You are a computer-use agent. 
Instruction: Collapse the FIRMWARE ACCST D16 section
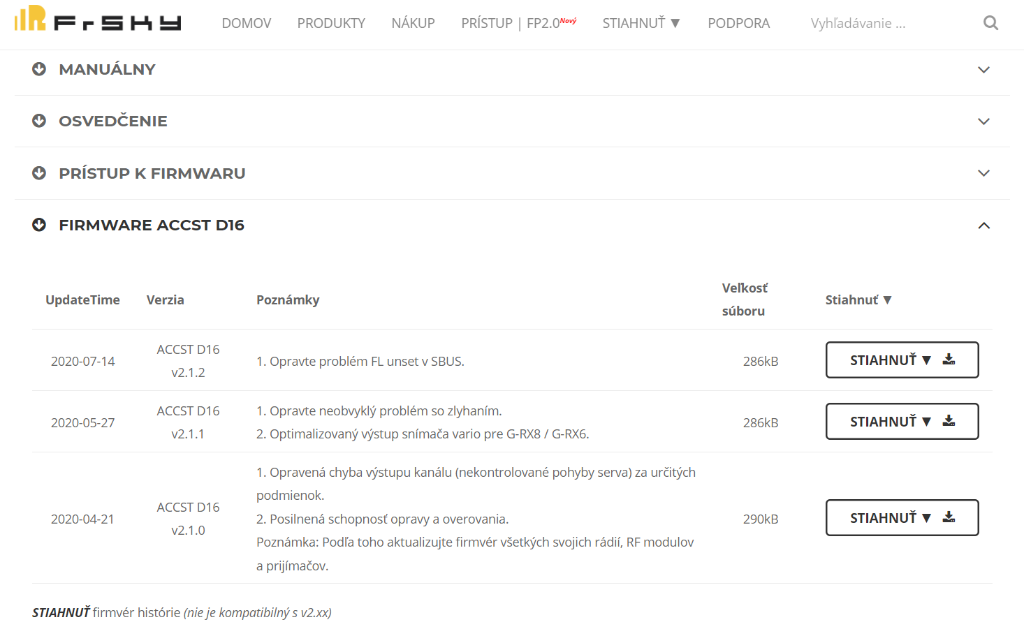[x=983, y=226]
